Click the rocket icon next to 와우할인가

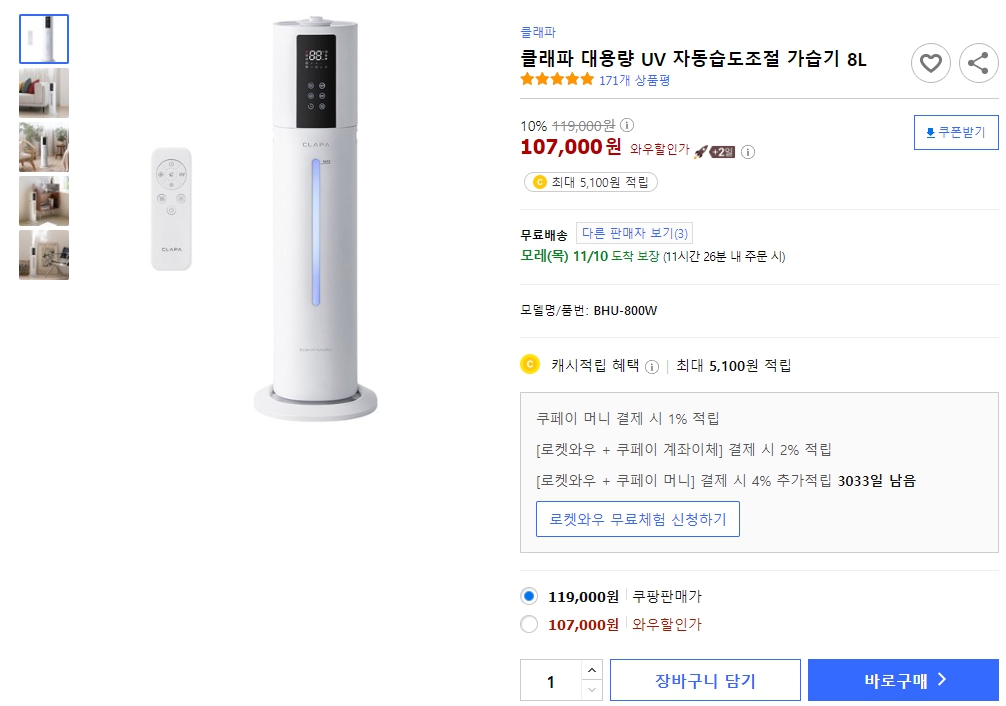click(x=699, y=150)
